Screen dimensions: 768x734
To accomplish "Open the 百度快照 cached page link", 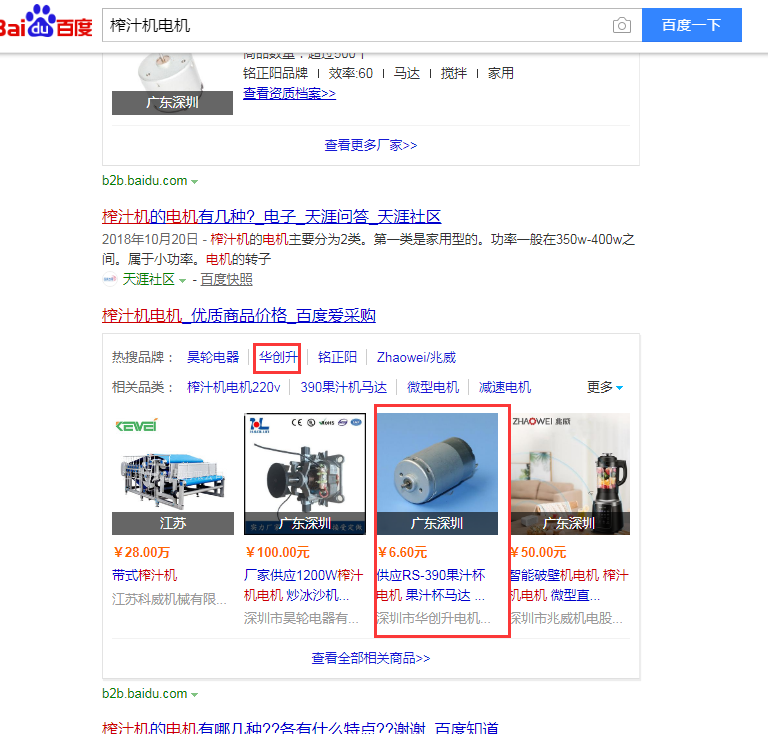I will 226,279.
